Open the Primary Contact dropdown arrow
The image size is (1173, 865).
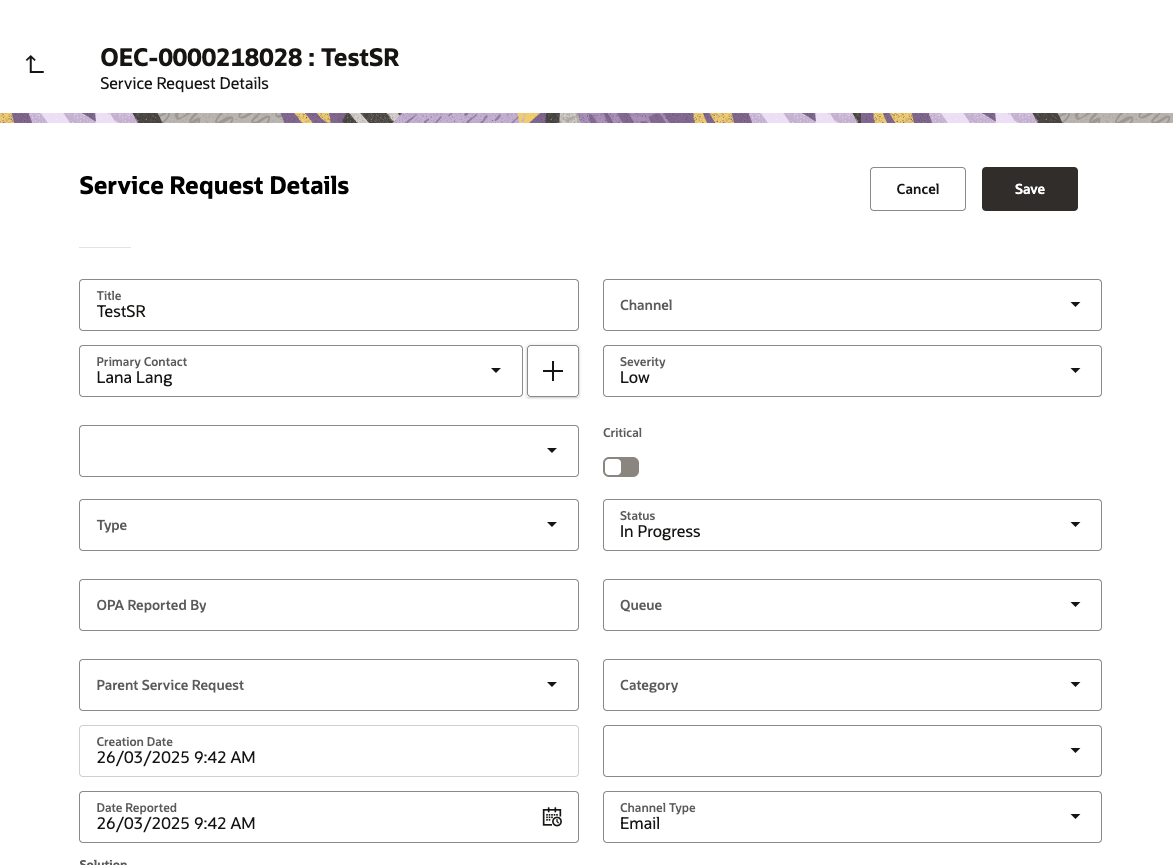[x=496, y=371]
